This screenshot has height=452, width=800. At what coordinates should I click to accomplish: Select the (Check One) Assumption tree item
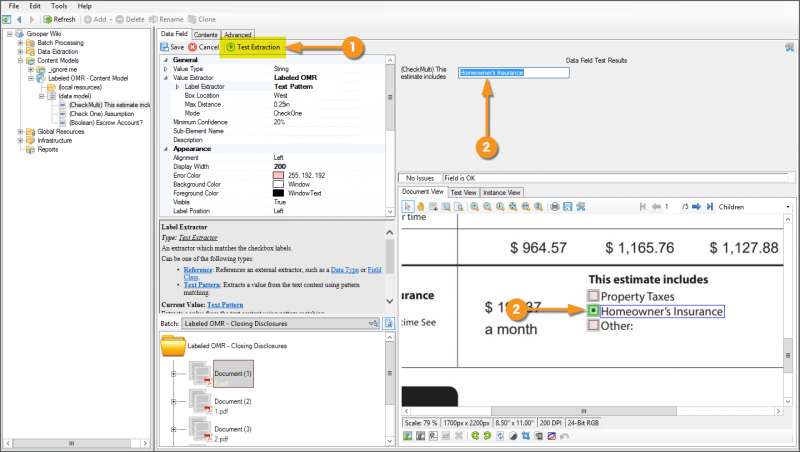pyautogui.click(x=102, y=114)
